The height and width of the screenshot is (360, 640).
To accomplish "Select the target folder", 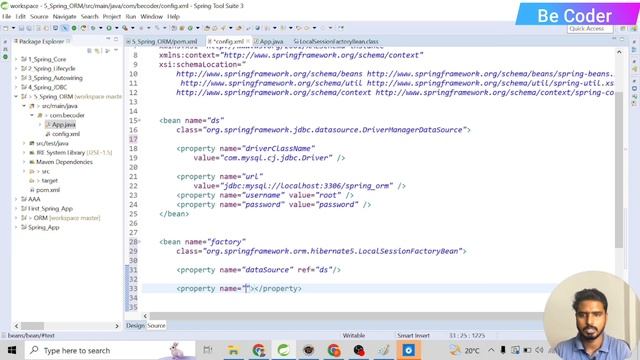I will pyautogui.click(x=49, y=181).
